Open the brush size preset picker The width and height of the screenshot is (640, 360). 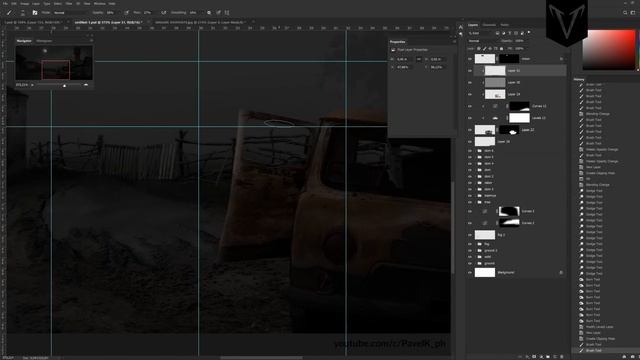click(22, 13)
